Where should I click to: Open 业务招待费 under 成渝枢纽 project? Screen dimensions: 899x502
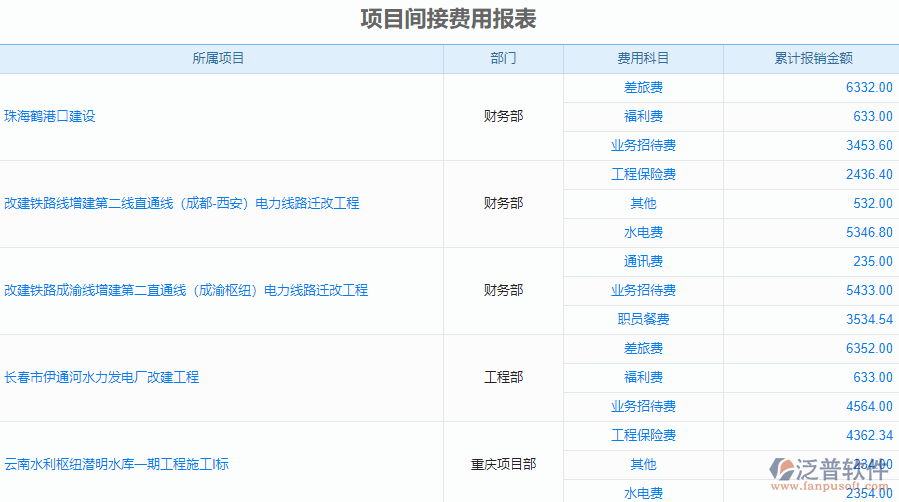click(643, 291)
